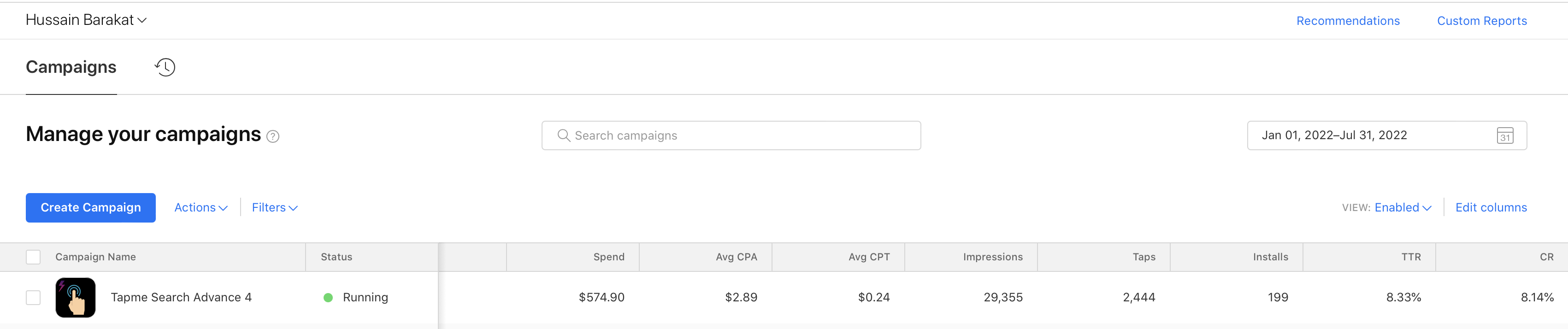
Task: Open the Tapme Search Advance 4 campaign
Action: [181, 297]
